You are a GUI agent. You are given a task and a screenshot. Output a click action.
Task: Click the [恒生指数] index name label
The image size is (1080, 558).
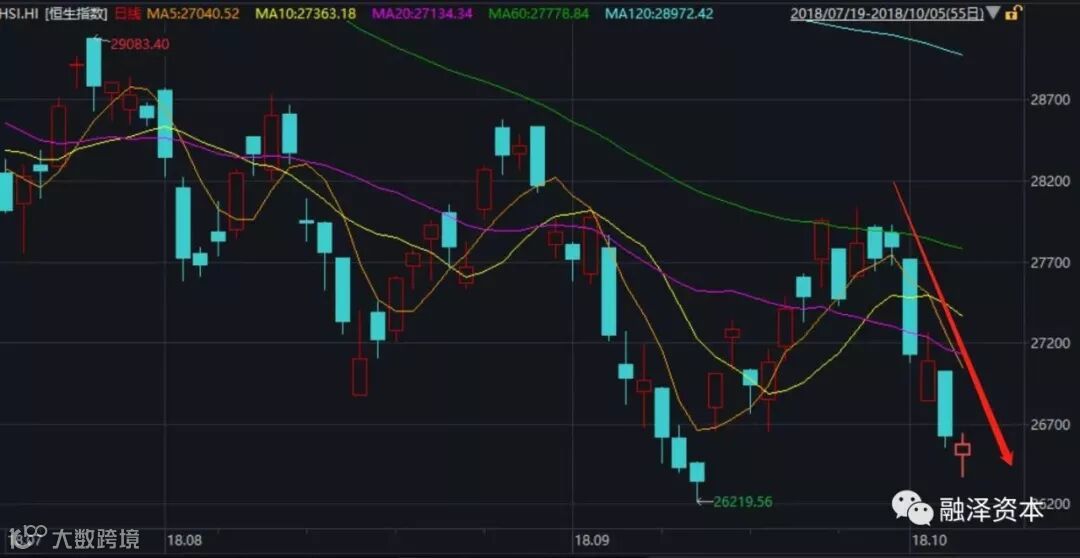point(76,14)
